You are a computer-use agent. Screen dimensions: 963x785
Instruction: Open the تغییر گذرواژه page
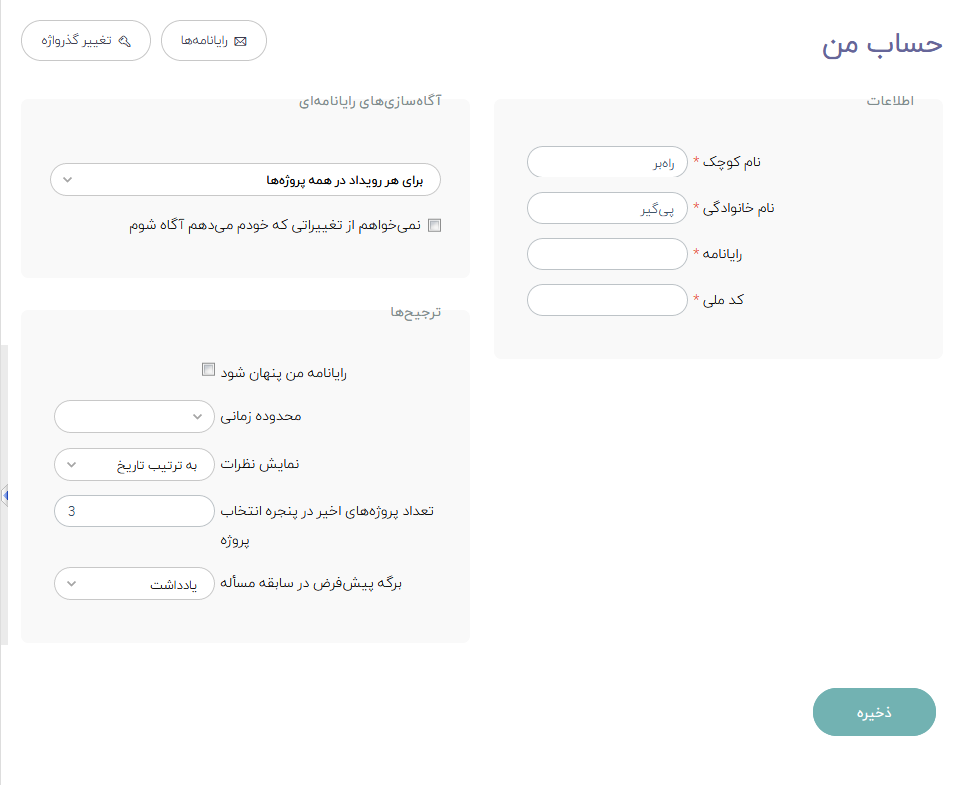click(86, 41)
